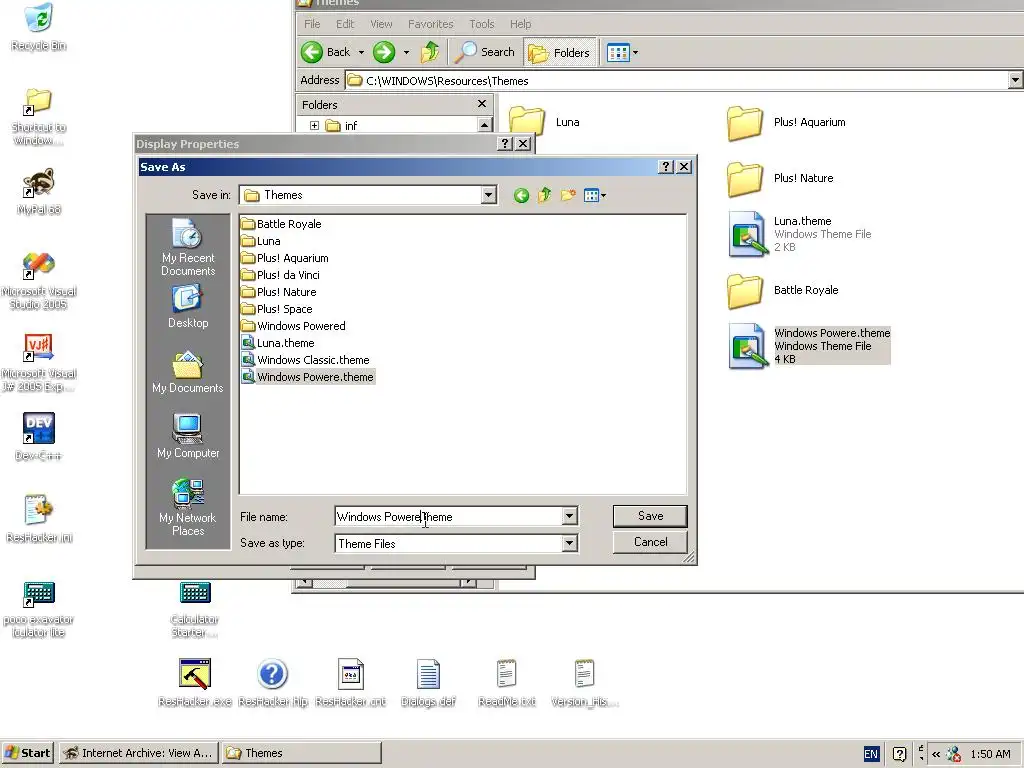
Task: Select the ResHacker.hlp help file icon
Action: (x=273, y=682)
